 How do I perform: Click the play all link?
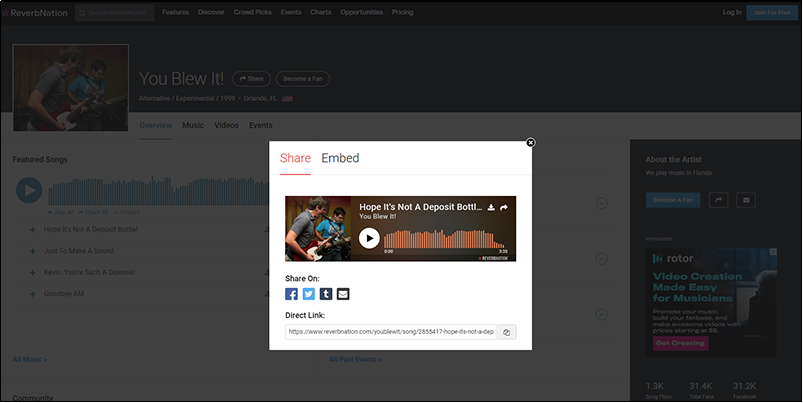coord(61,213)
